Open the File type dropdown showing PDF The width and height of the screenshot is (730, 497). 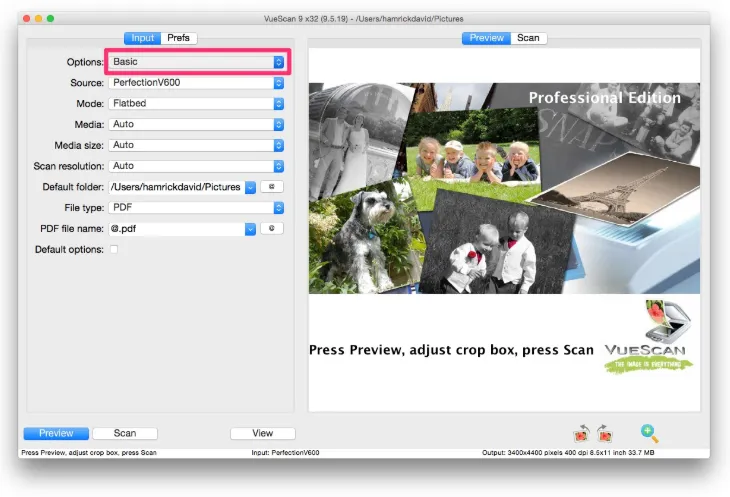click(196, 208)
